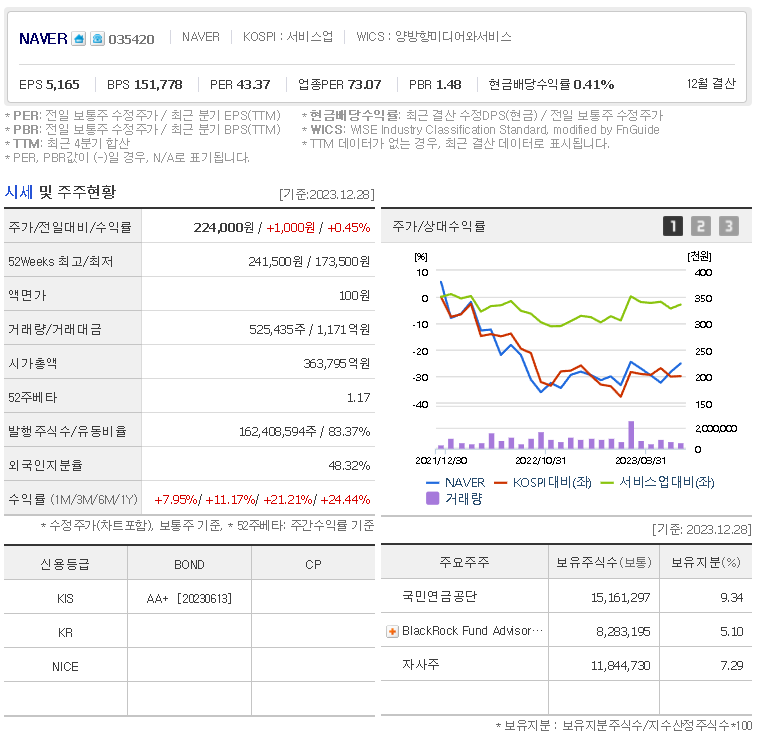Expand BlackRock Fund Advisor shareholder row
The height and width of the screenshot is (739, 762).
[x=392, y=632]
